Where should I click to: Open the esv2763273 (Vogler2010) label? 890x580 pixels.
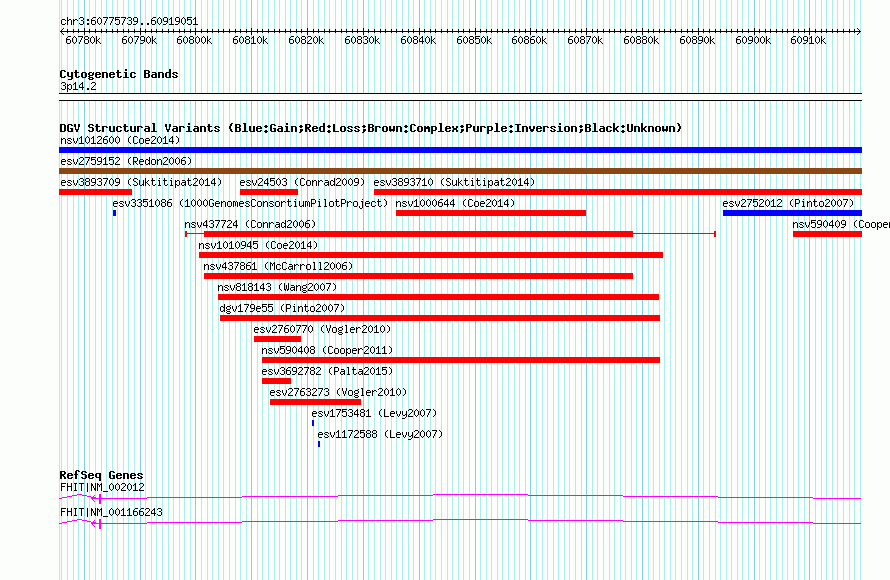tap(338, 392)
